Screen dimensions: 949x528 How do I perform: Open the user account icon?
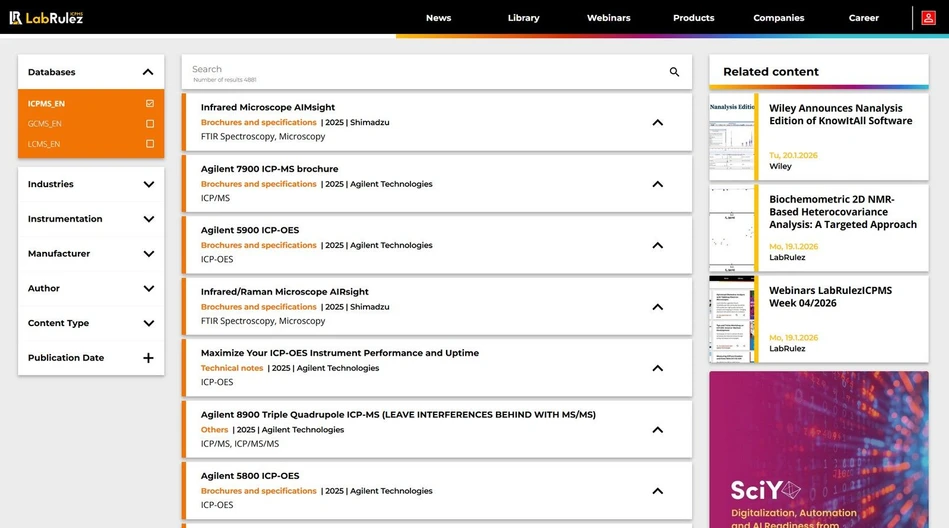[928, 18]
